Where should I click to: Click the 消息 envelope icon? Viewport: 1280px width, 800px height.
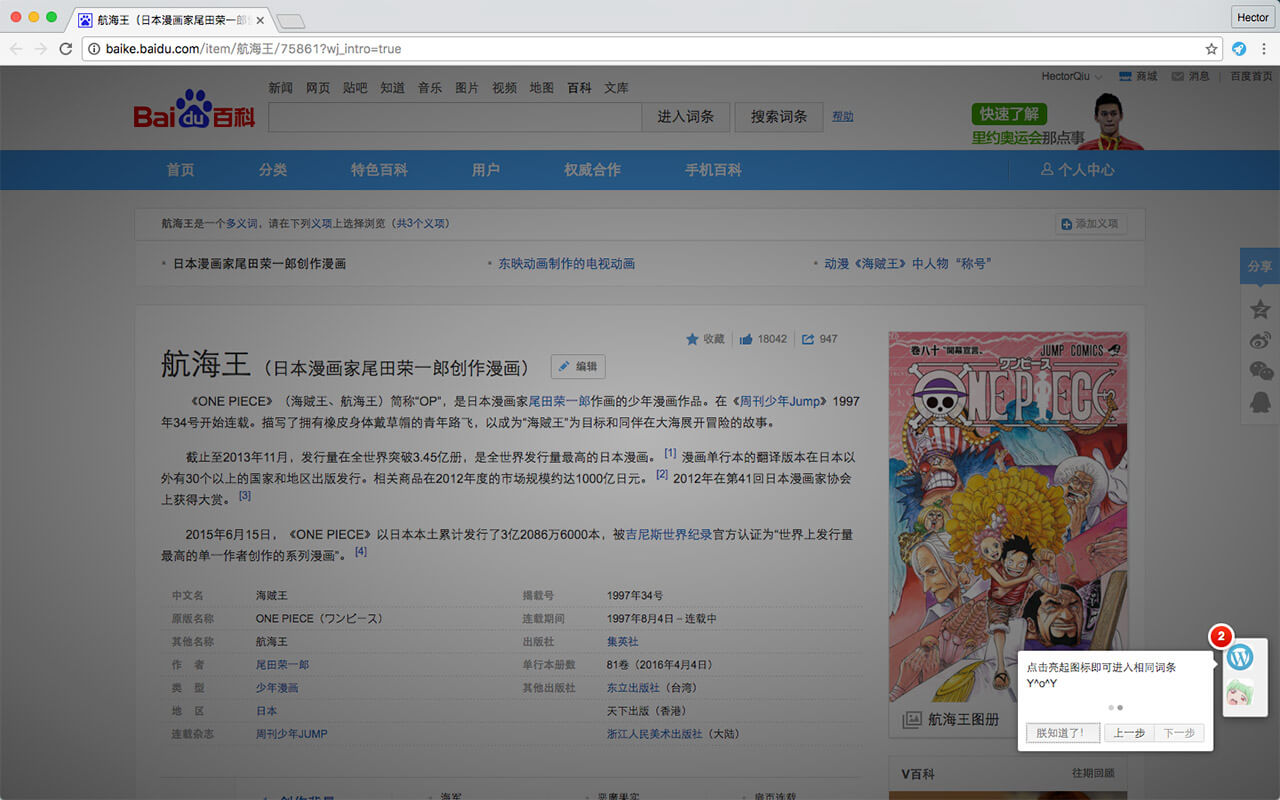pyautogui.click(x=1177, y=76)
